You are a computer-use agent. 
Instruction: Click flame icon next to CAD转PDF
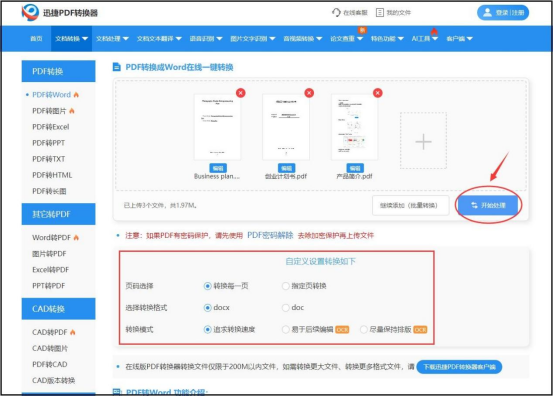click(72, 332)
